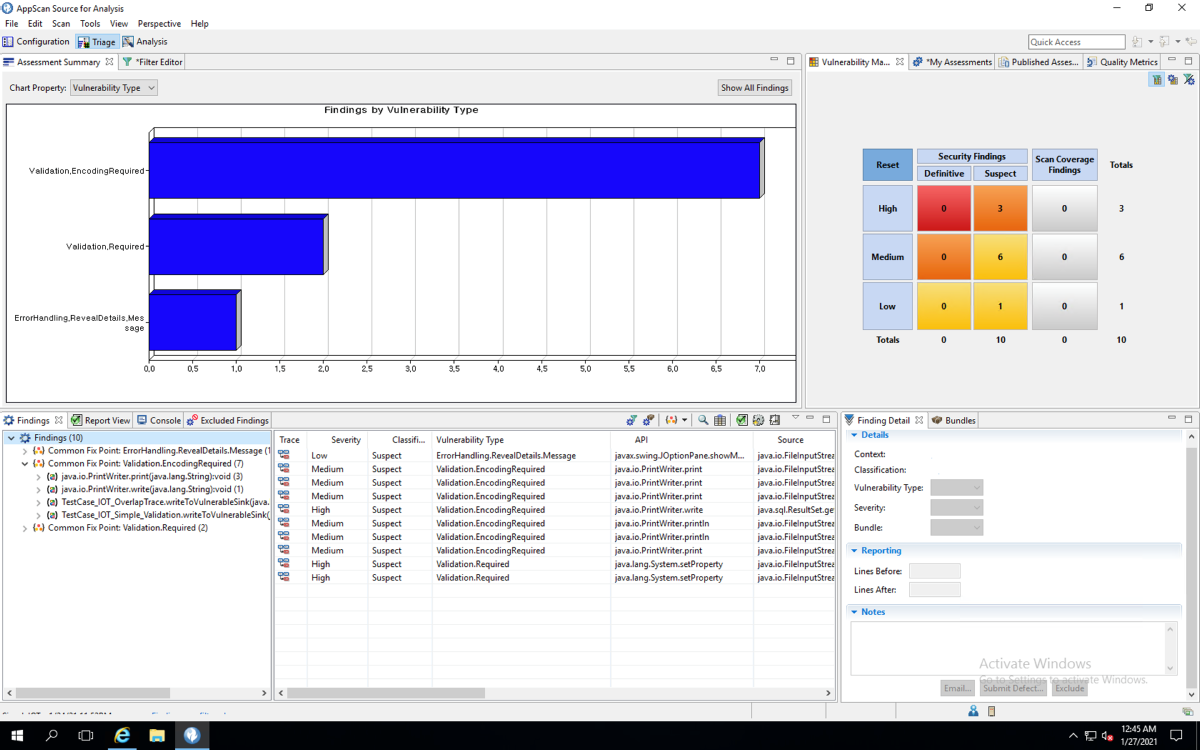
Task: Click the highlighted matrix counts icon in Vulnerability Matrix
Action: (1157, 80)
